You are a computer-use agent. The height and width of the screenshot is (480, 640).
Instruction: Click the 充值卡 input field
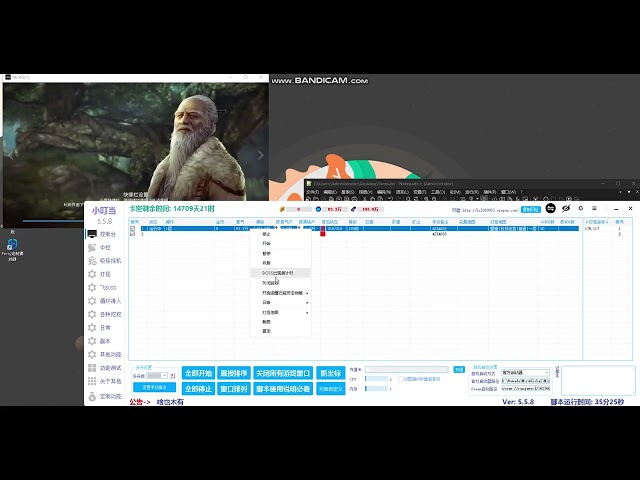[407, 369]
